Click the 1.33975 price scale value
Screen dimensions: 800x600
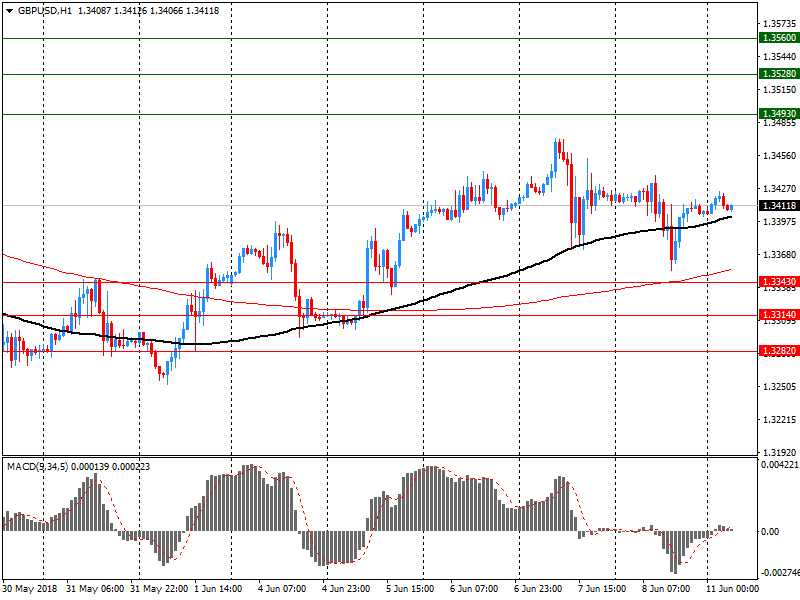click(x=779, y=221)
